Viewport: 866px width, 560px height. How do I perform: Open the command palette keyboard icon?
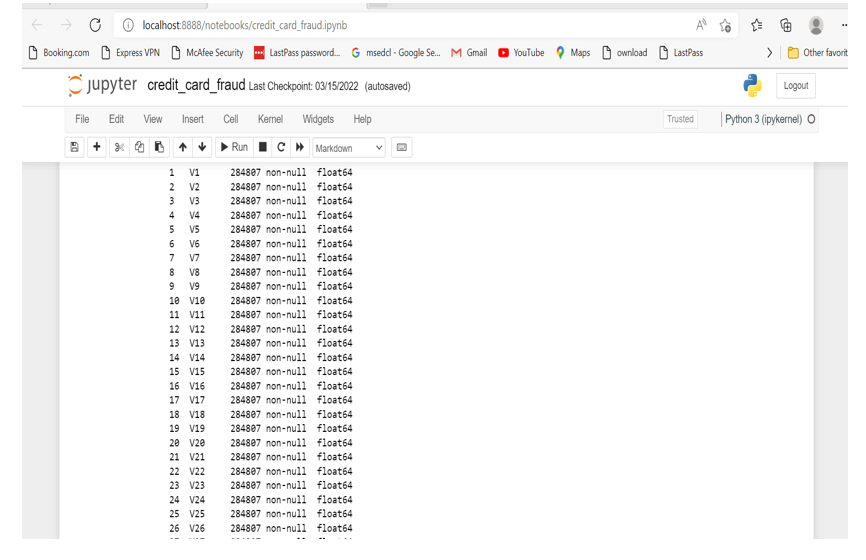point(402,147)
